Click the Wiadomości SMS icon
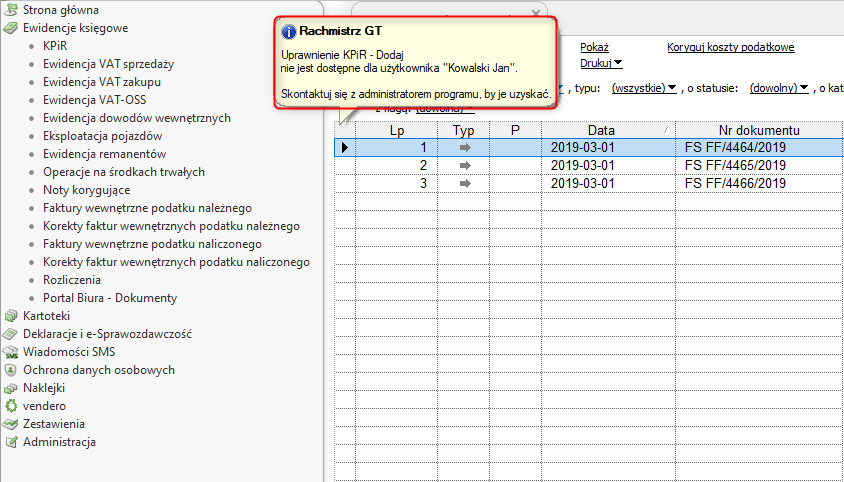The width and height of the screenshot is (844, 482). tap(10, 352)
